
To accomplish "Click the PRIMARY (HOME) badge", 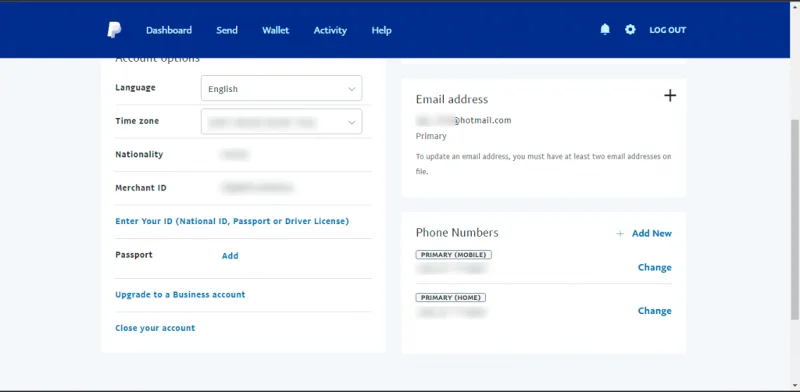I will point(451,297).
